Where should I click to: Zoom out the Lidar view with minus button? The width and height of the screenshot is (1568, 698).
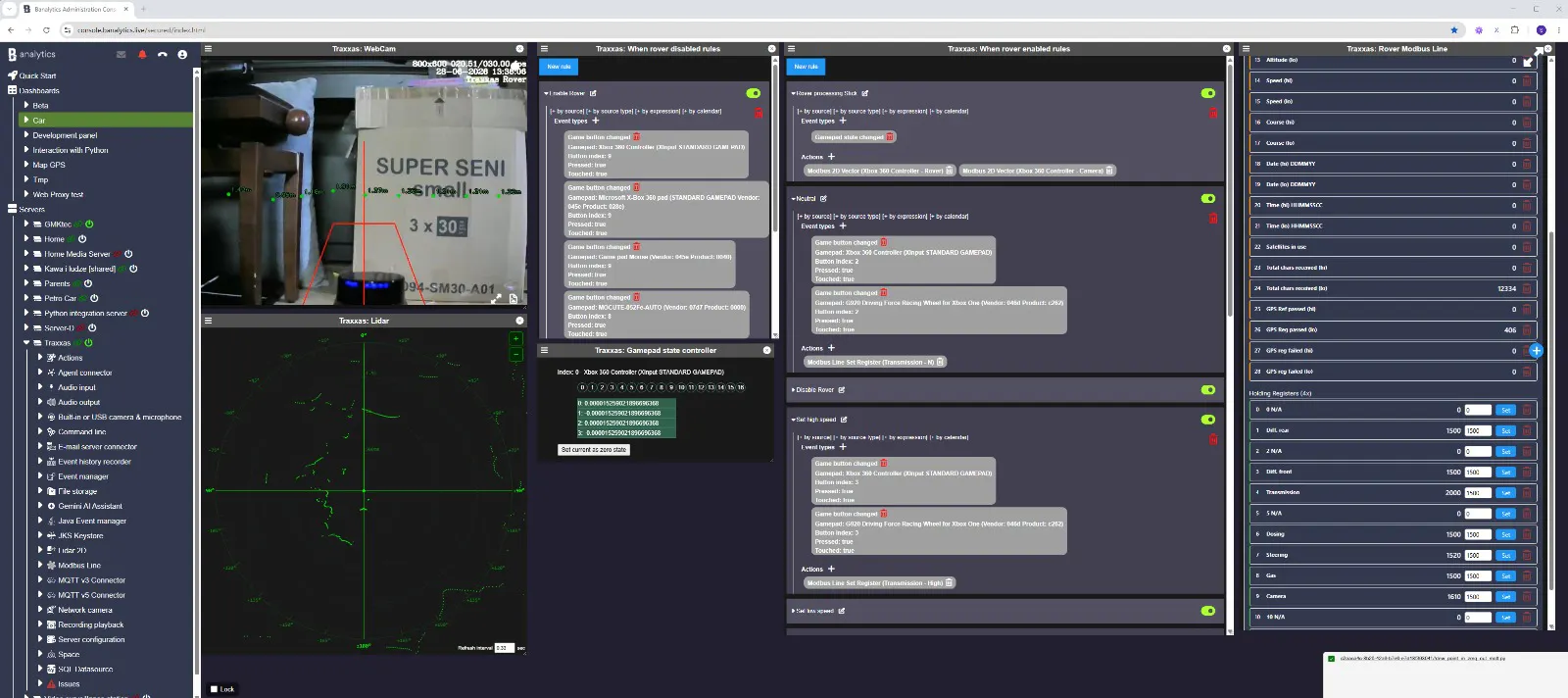(x=515, y=355)
